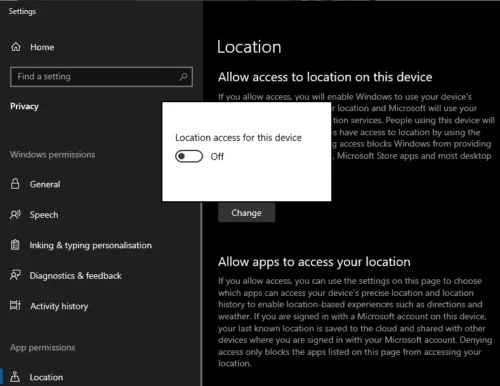Click the Location pin icon in sidebar
Viewport: 500px width, 386px height.
[15, 377]
